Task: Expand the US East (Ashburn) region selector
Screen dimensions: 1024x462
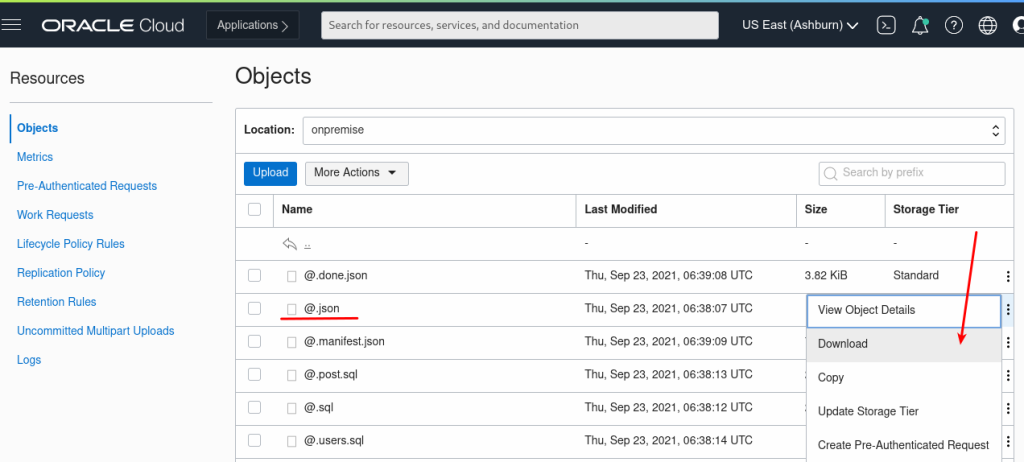Action: coord(800,26)
